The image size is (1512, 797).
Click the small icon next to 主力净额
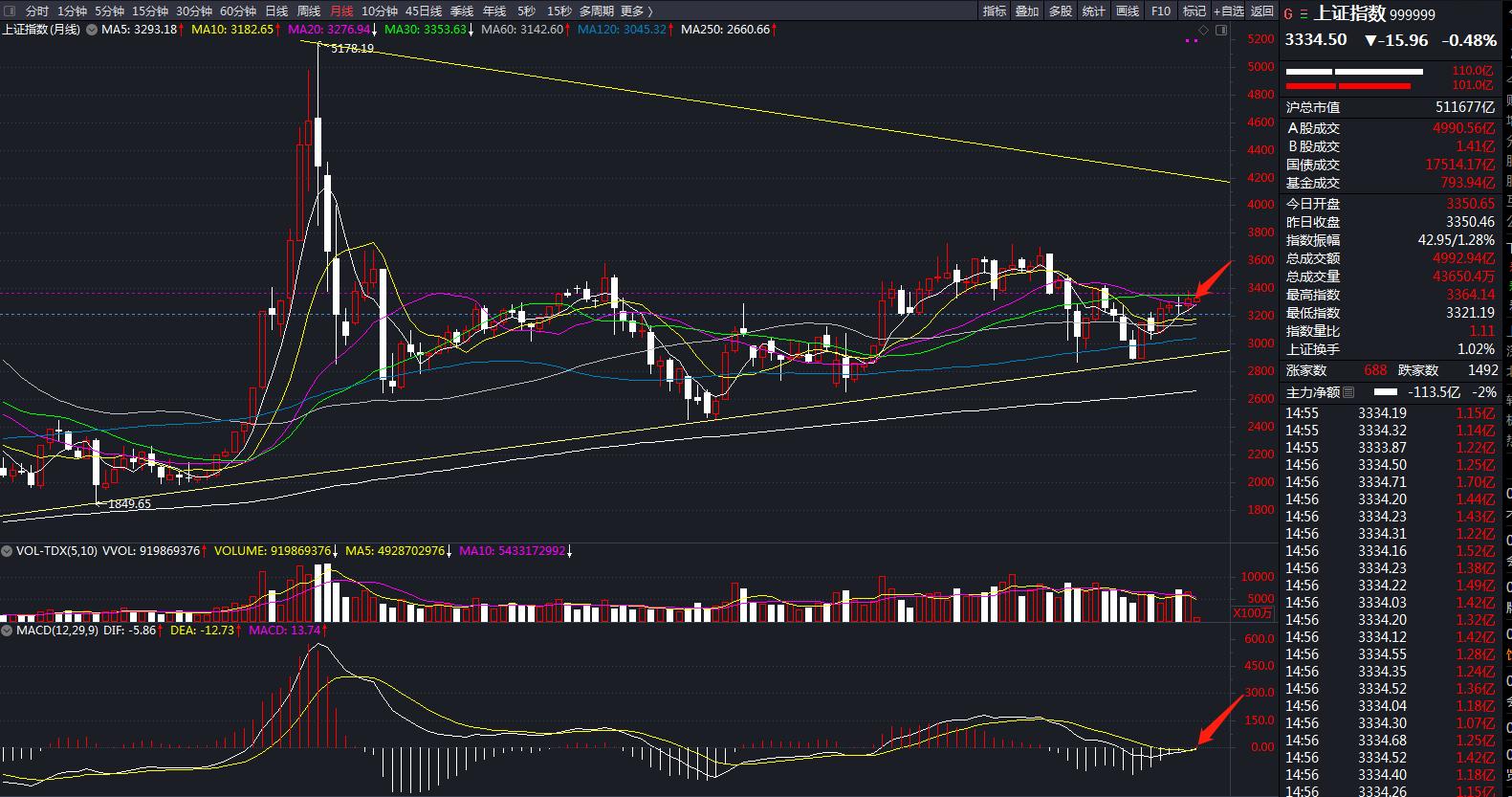1348,392
